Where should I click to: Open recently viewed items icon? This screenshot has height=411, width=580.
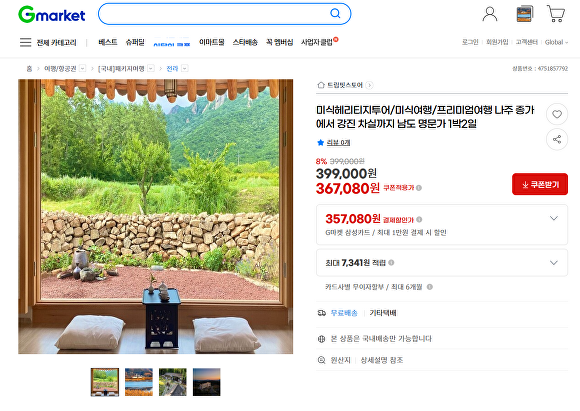[x=525, y=14]
